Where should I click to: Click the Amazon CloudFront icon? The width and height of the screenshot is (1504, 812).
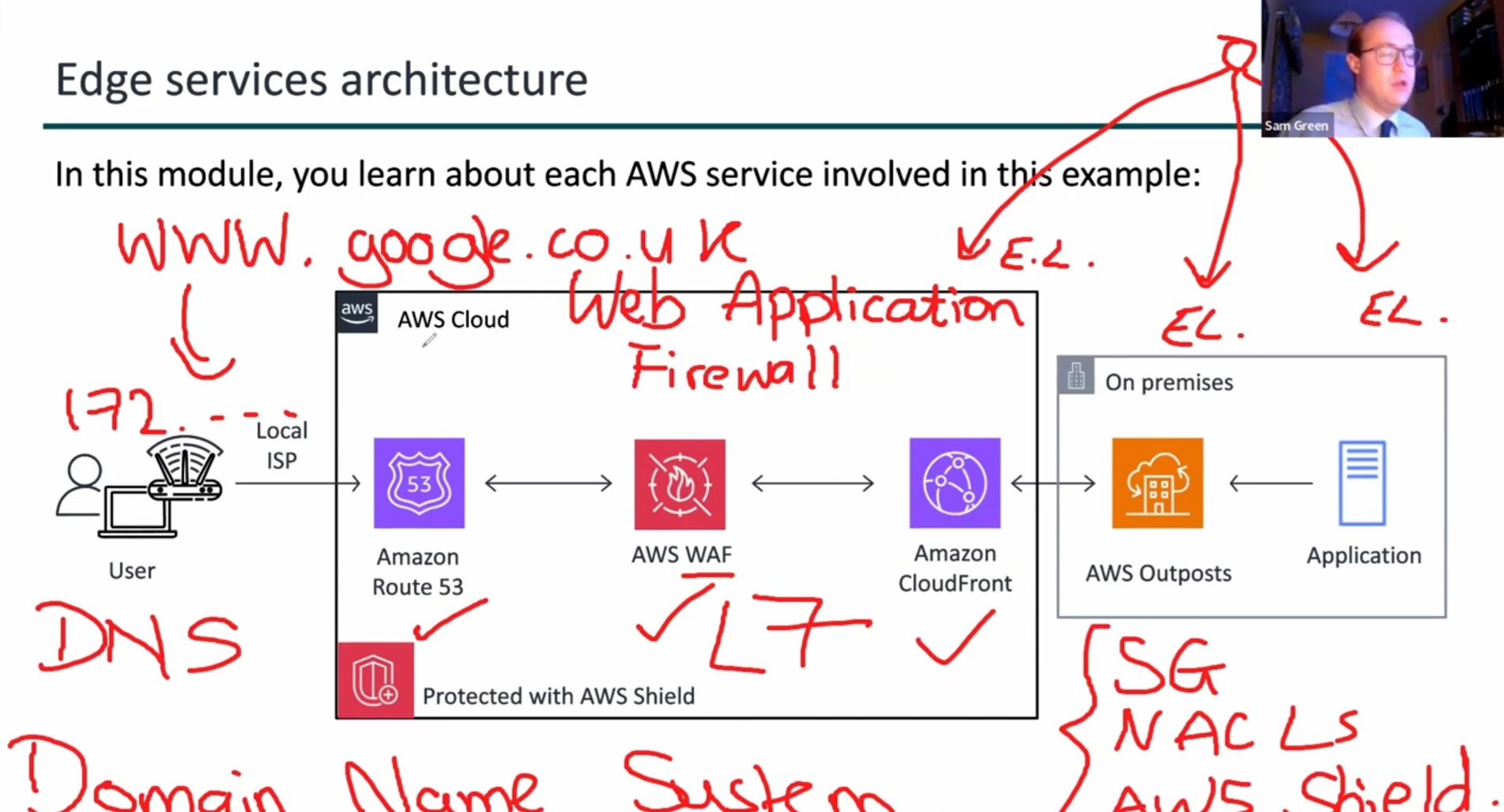955,483
